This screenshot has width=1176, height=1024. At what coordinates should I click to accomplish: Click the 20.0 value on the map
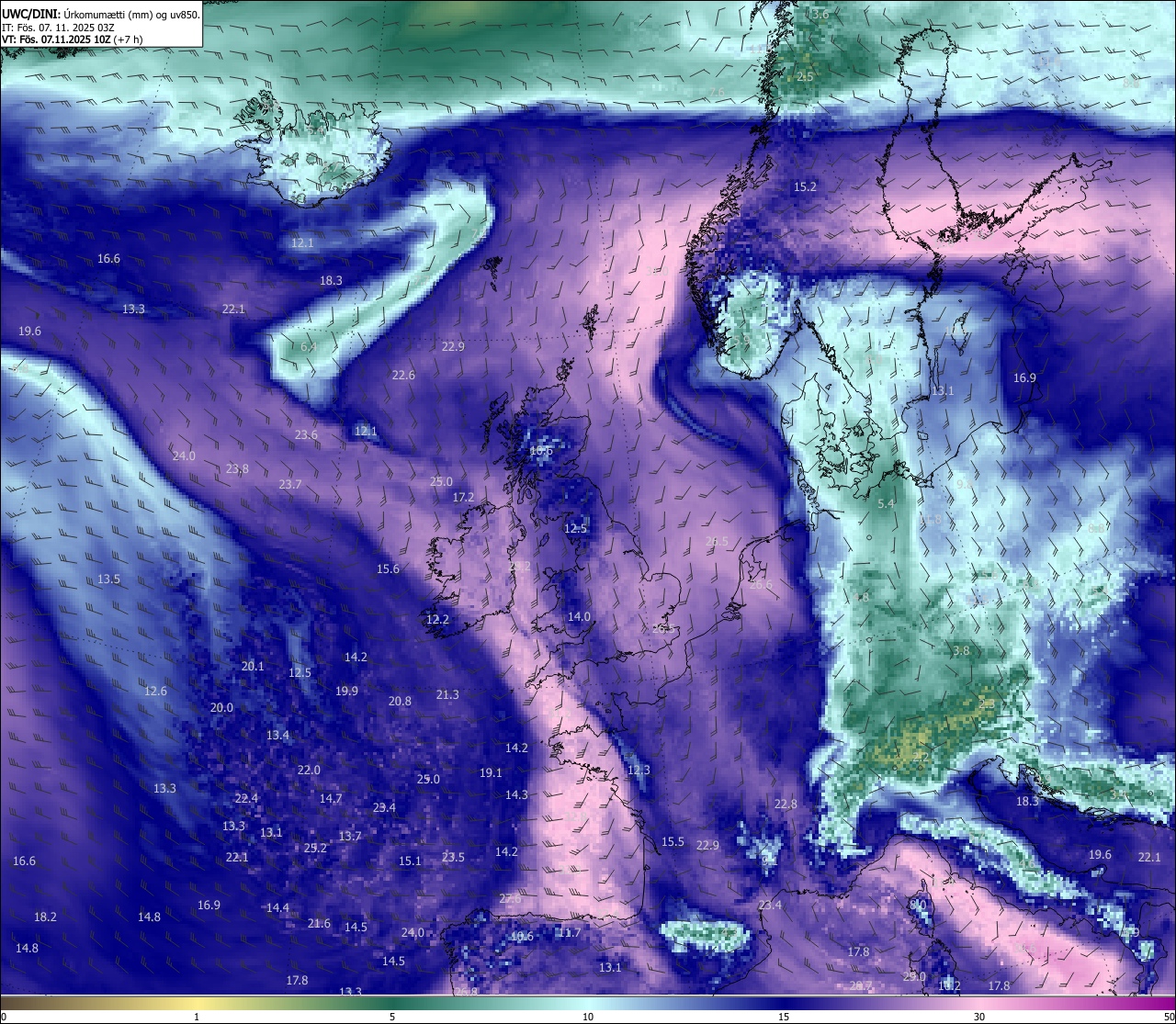click(221, 707)
